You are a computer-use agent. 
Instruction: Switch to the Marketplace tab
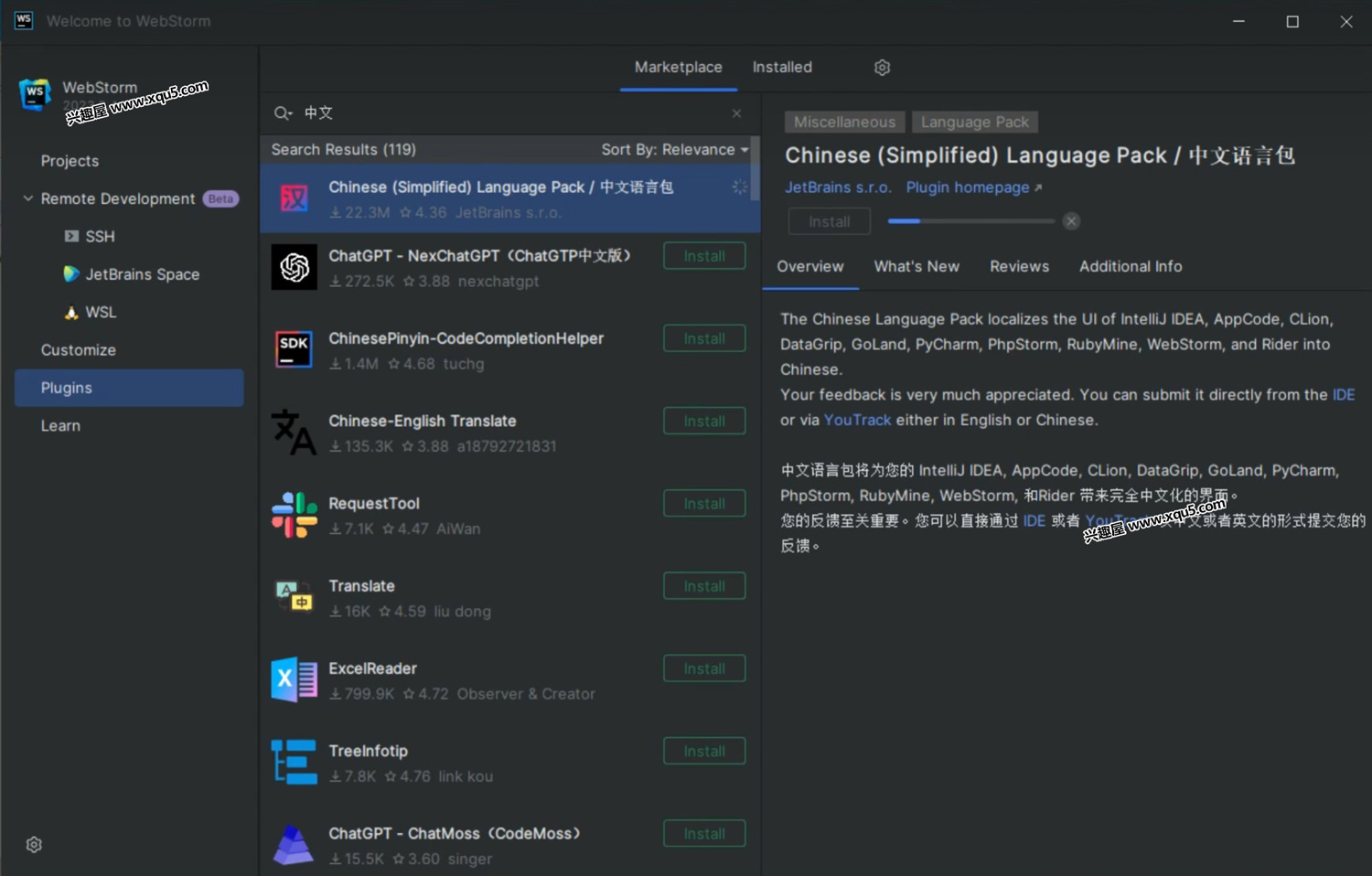pyautogui.click(x=678, y=67)
